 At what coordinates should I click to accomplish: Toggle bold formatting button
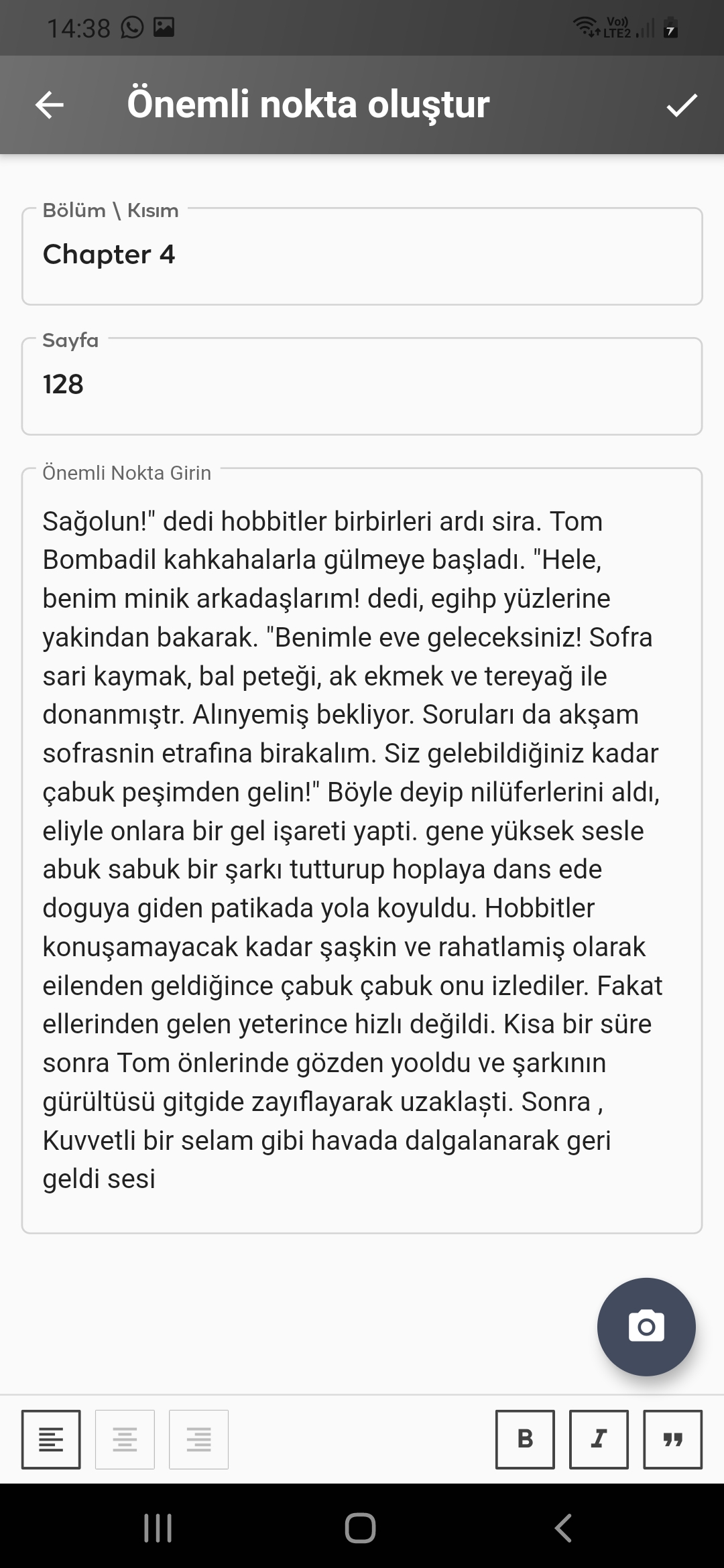click(x=525, y=1439)
